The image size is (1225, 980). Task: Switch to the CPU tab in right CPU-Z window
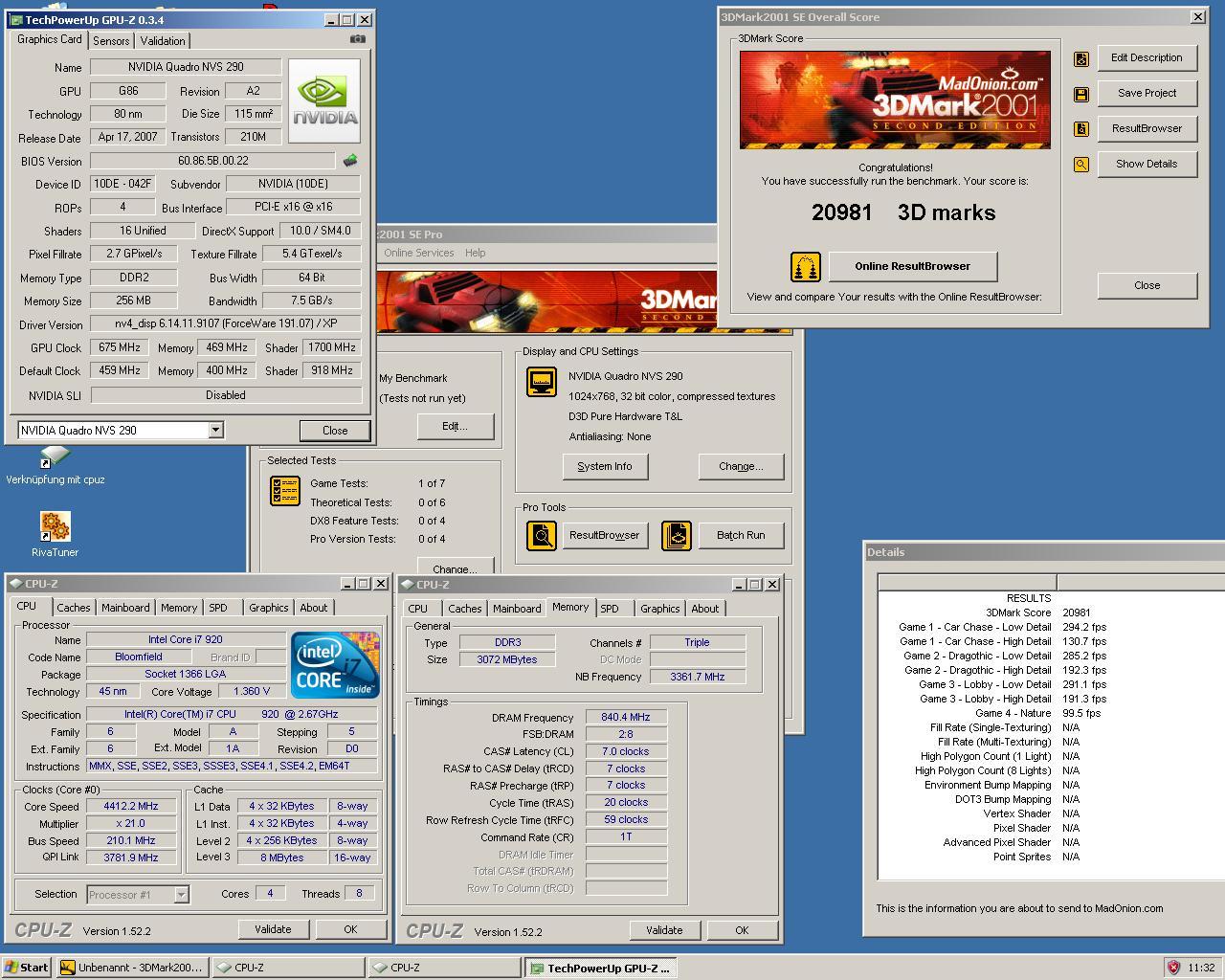[418, 609]
